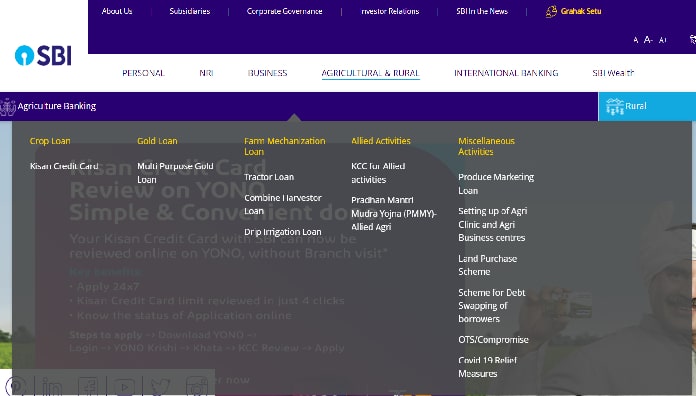Decrease font size with A- control
The image size is (696, 396).
[648, 40]
